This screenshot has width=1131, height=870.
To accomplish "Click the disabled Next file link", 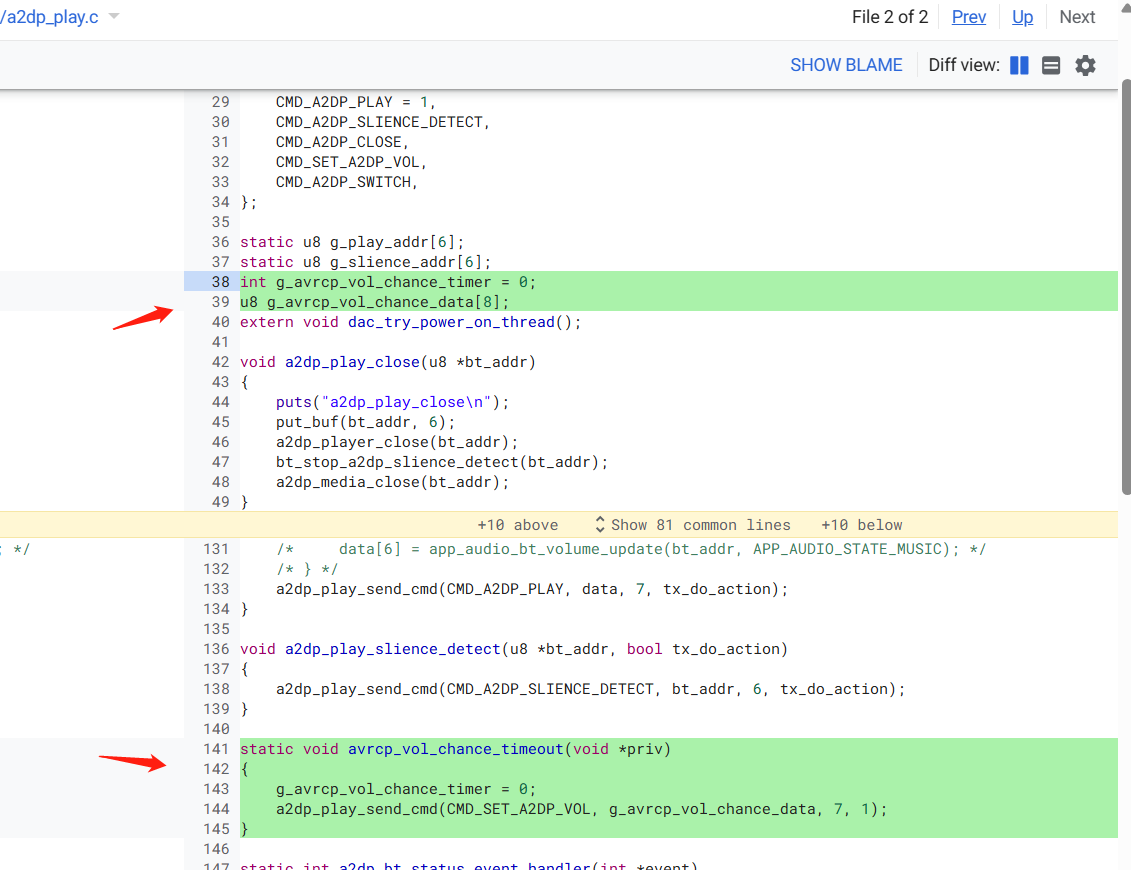I will point(1077,17).
